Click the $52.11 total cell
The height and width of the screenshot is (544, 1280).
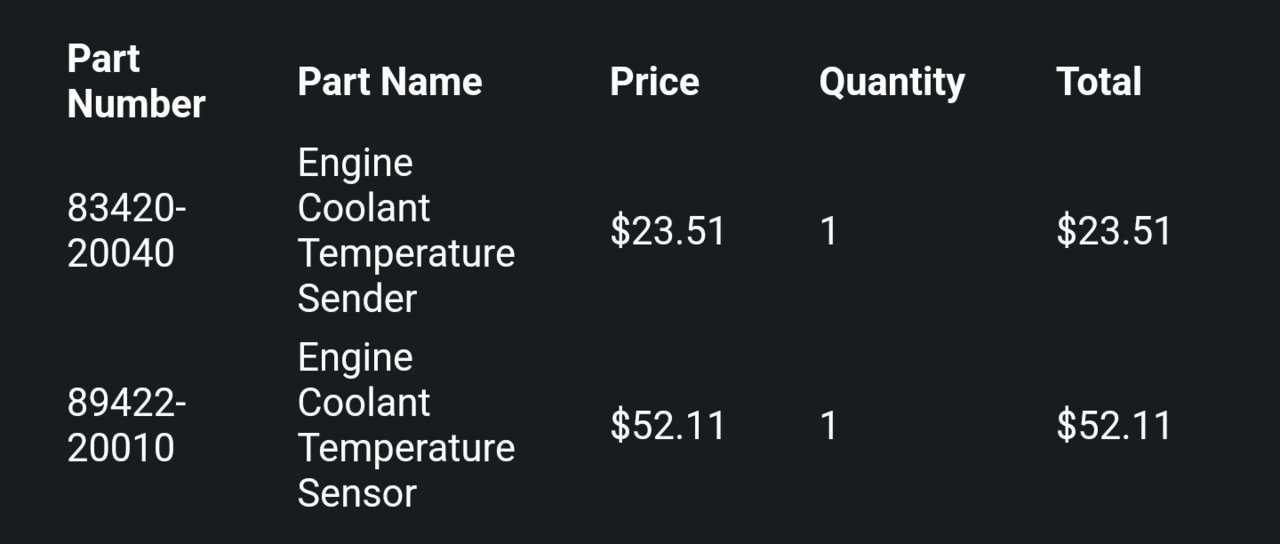(1113, 425)
